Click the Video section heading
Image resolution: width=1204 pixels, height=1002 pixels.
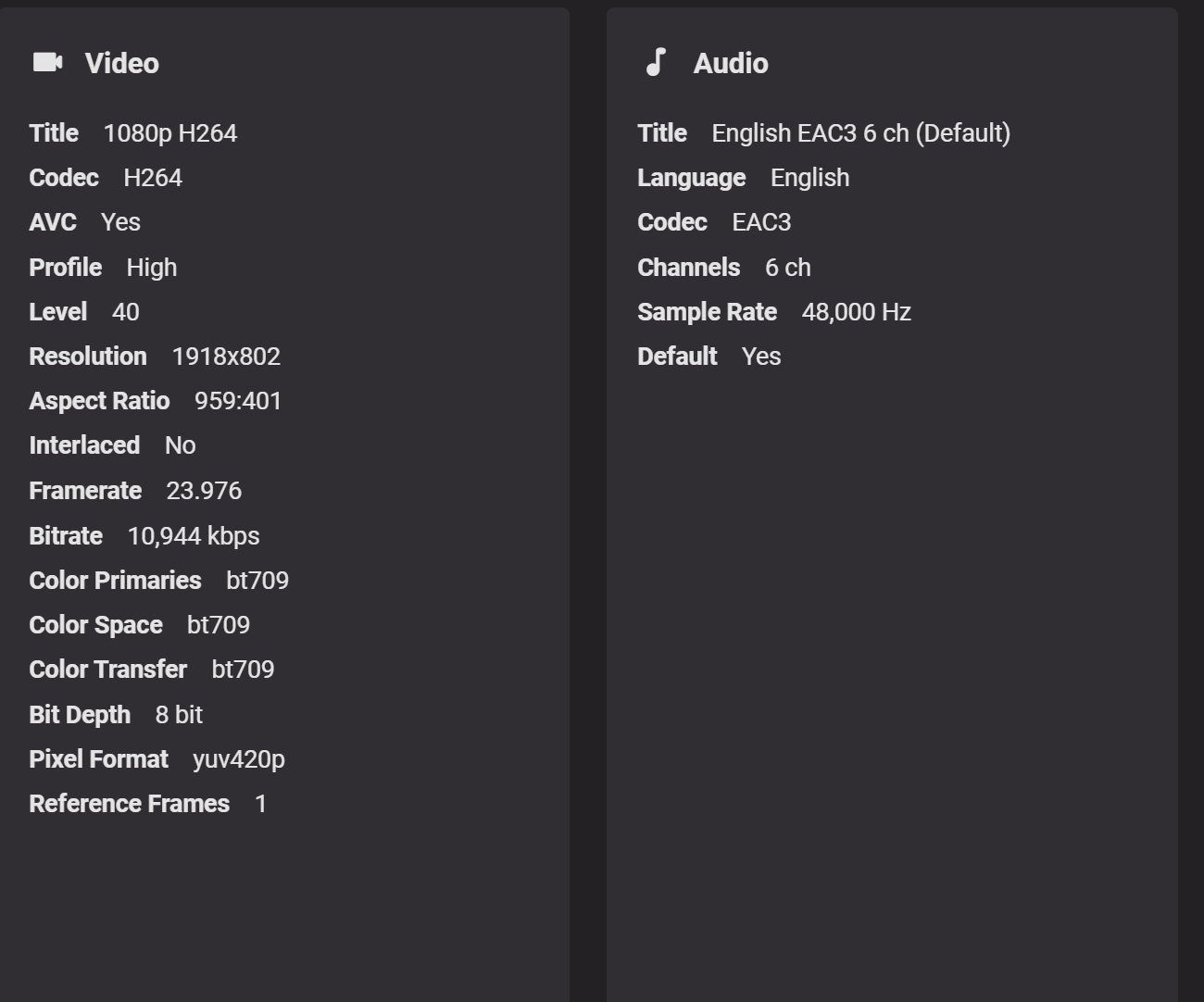click(x=121, y=63)
